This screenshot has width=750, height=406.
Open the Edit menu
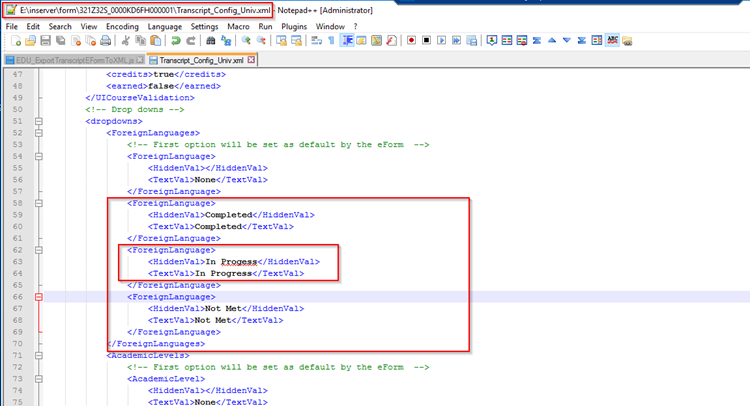coord(33,26)
